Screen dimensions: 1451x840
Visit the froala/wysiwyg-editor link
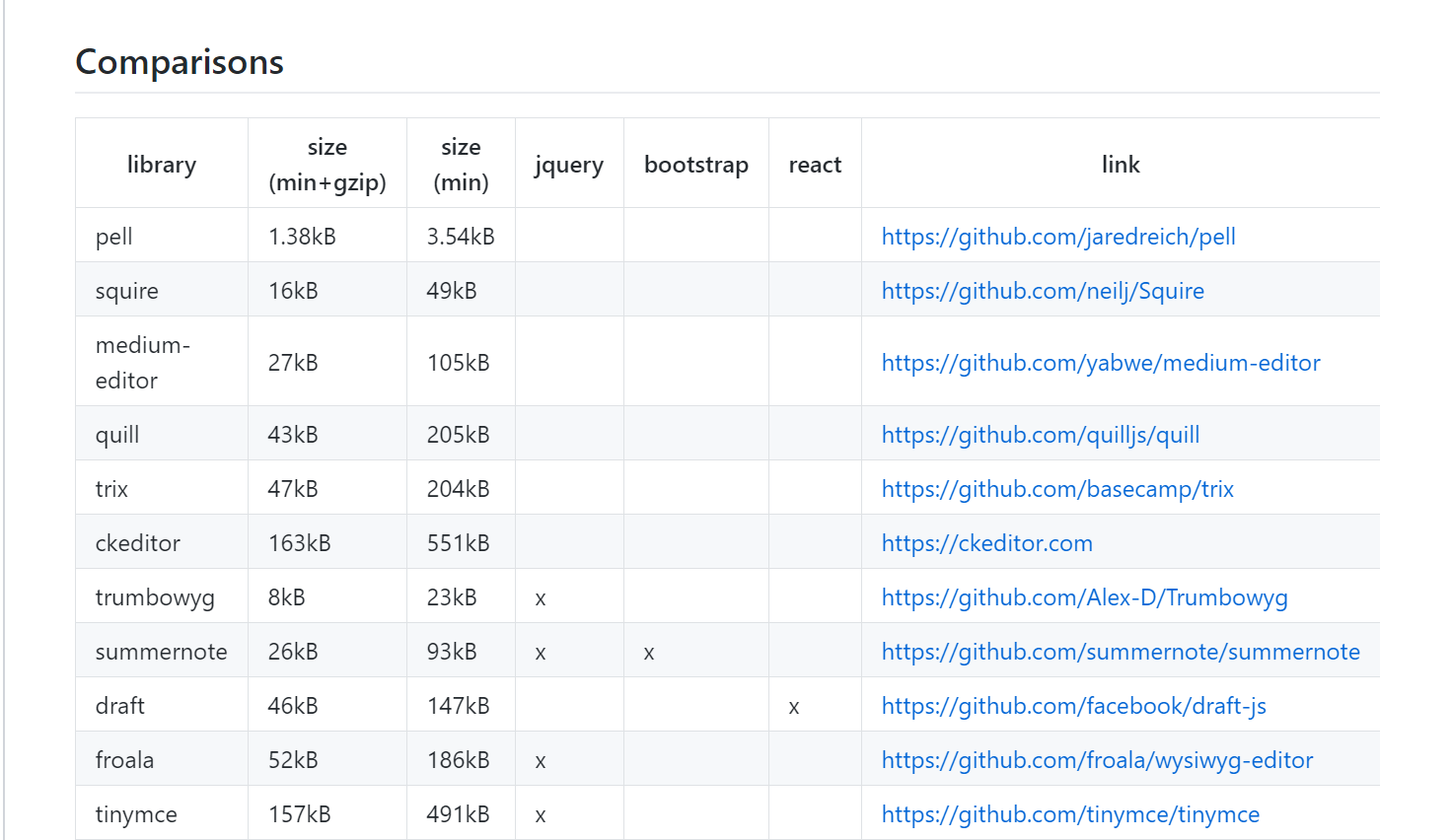click(1098, 760)
